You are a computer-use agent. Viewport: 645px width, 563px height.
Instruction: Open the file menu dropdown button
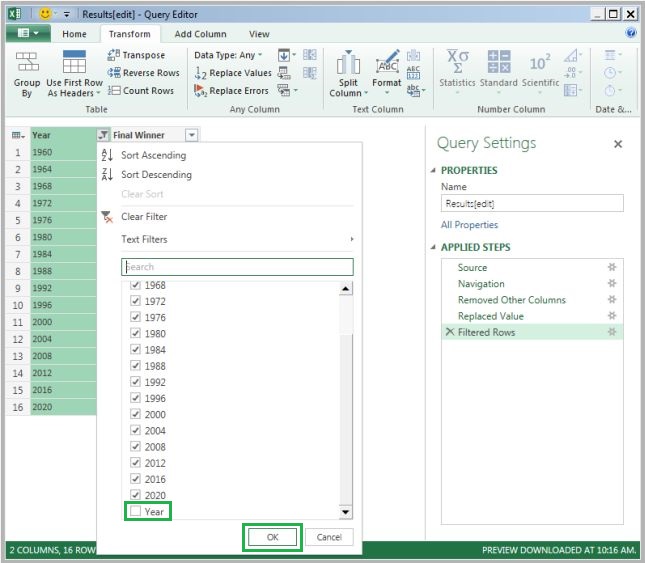coord(28,33)
